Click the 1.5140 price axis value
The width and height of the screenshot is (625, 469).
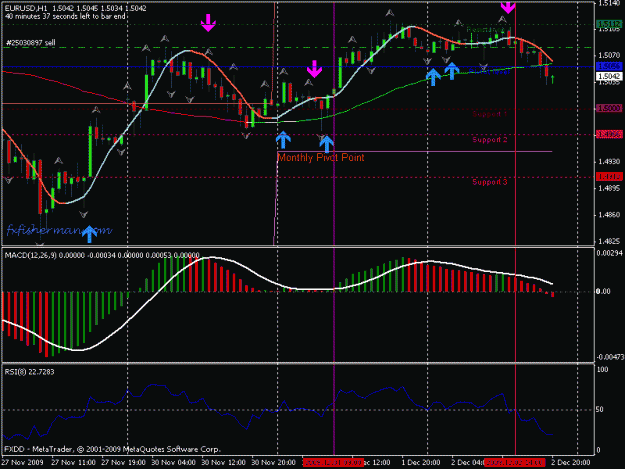pos(609,4)
